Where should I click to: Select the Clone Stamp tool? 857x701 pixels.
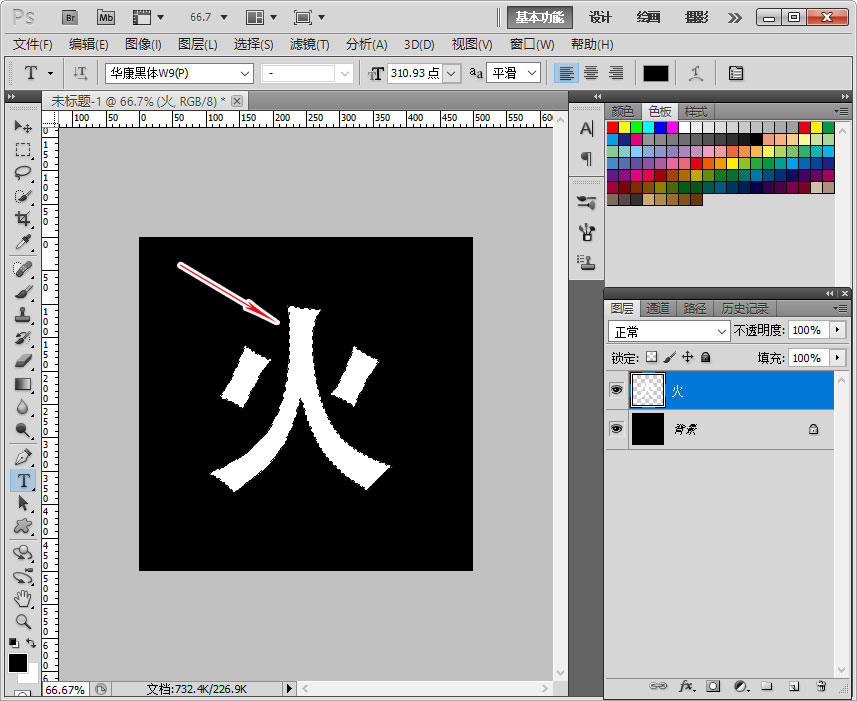(x=22, y=315)
